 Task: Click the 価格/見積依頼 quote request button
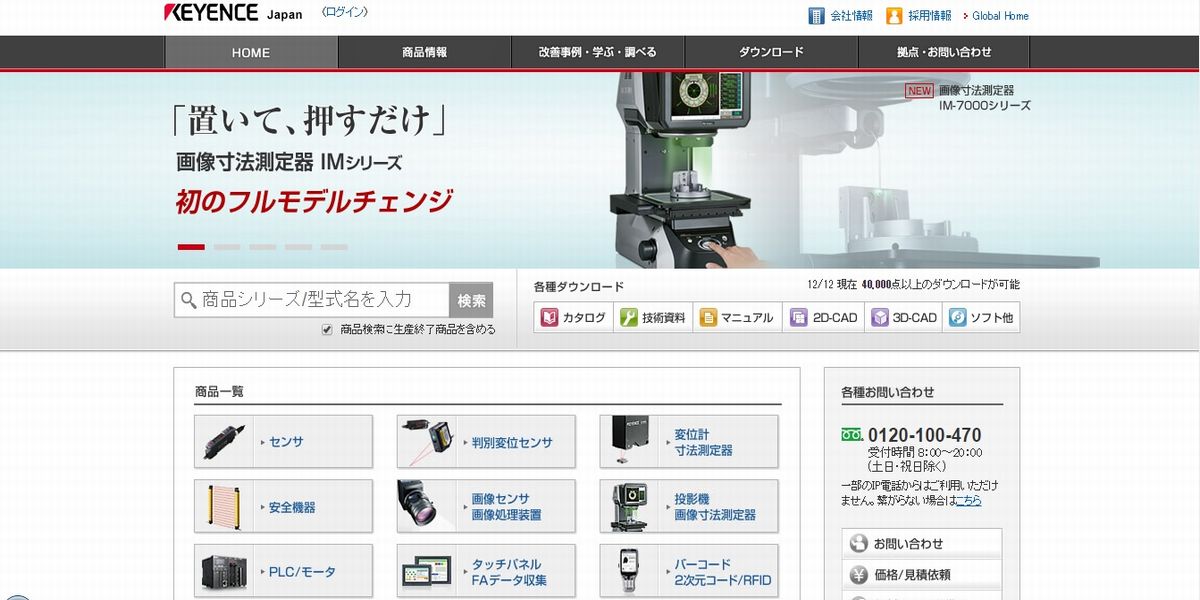(x=921, y=575)
